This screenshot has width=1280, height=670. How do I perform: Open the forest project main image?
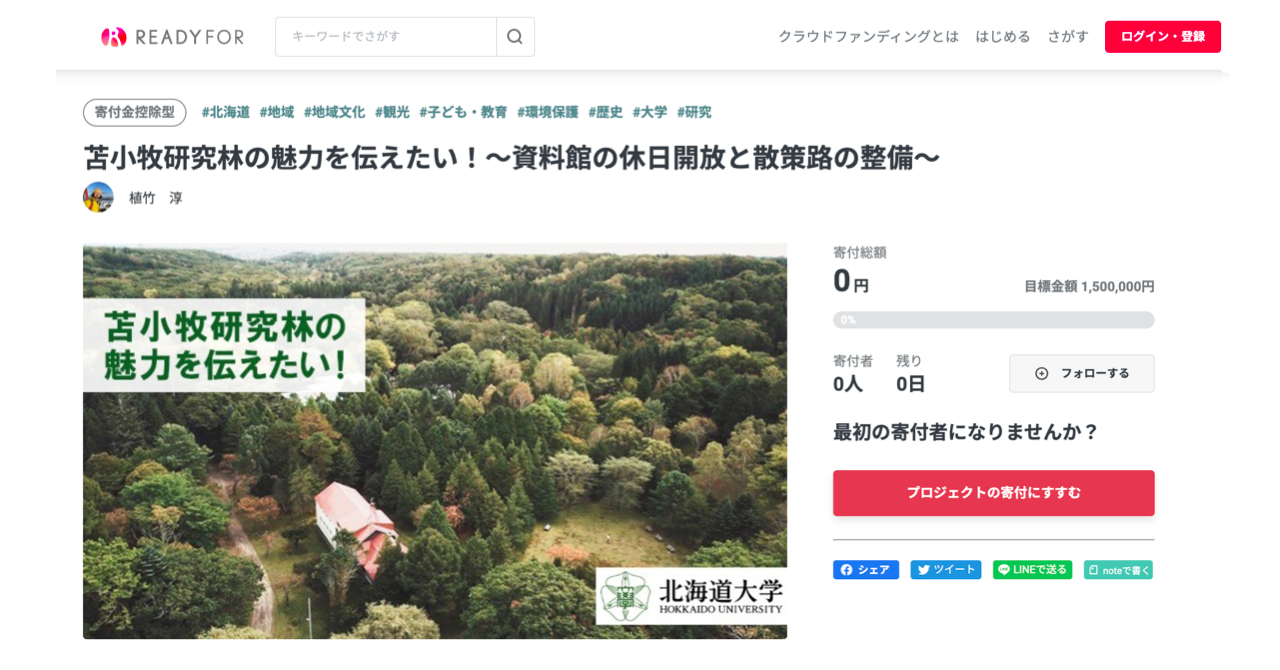(435, 441)
